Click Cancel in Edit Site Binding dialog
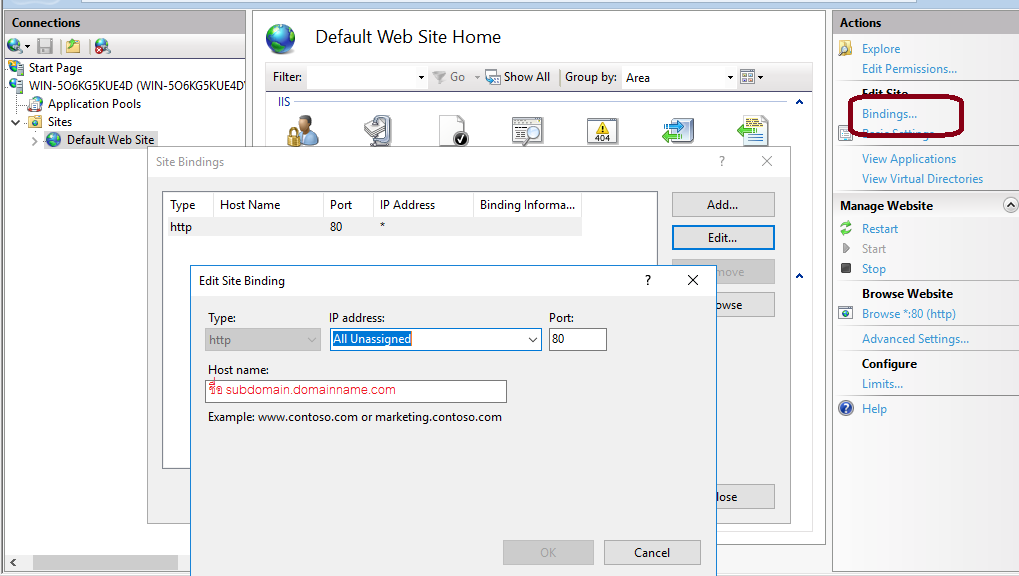Screen dimensions: 1019x576 pos(652,553)
